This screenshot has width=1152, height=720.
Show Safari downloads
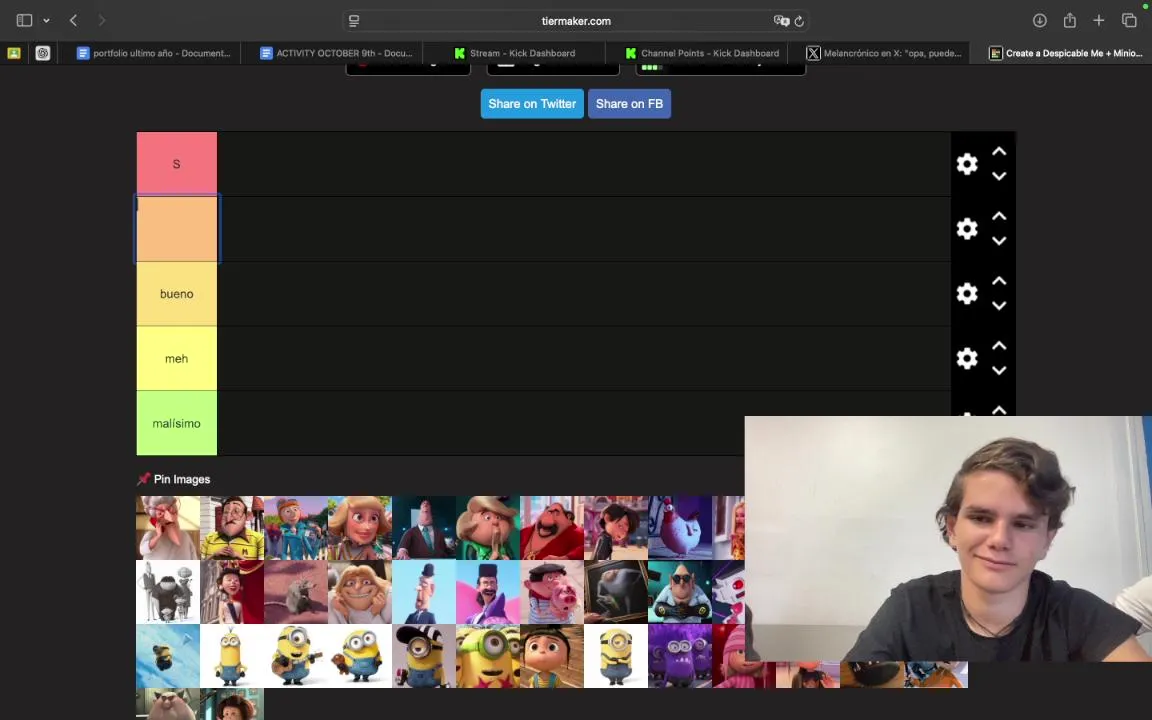tap(1040, 21)
